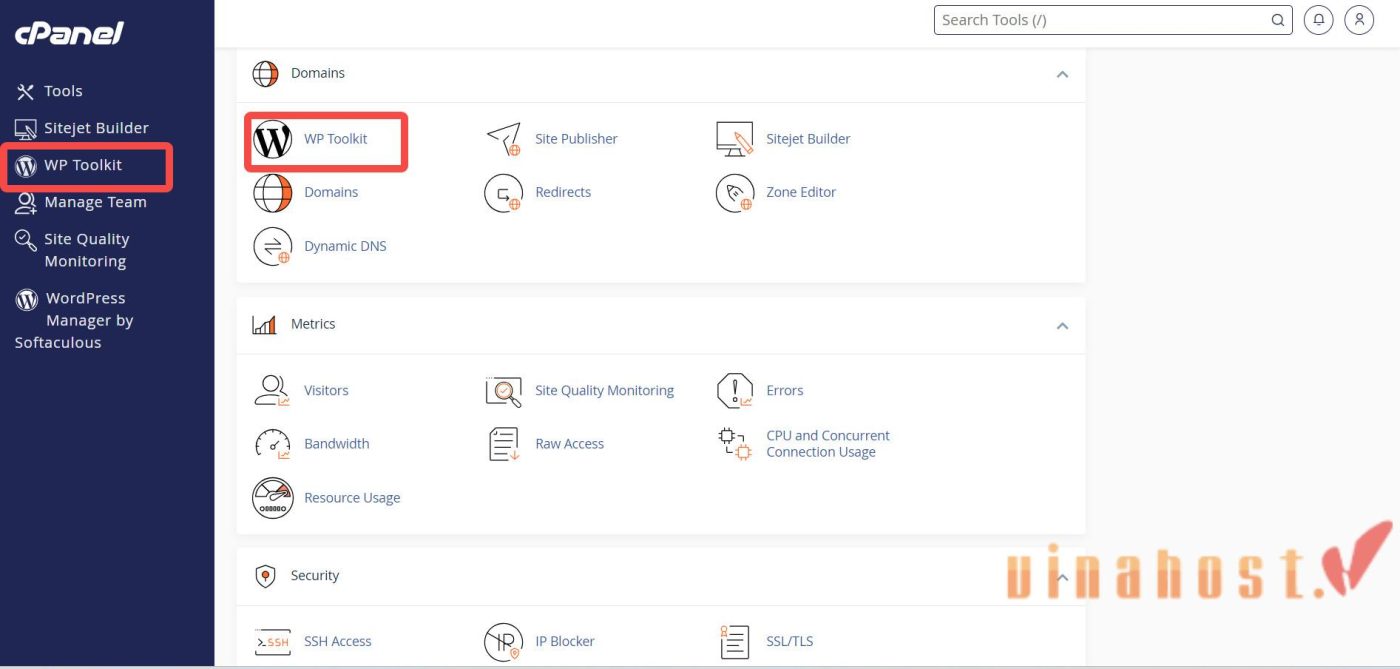Open the SSL/TLS link

click(x=790, y=641)
